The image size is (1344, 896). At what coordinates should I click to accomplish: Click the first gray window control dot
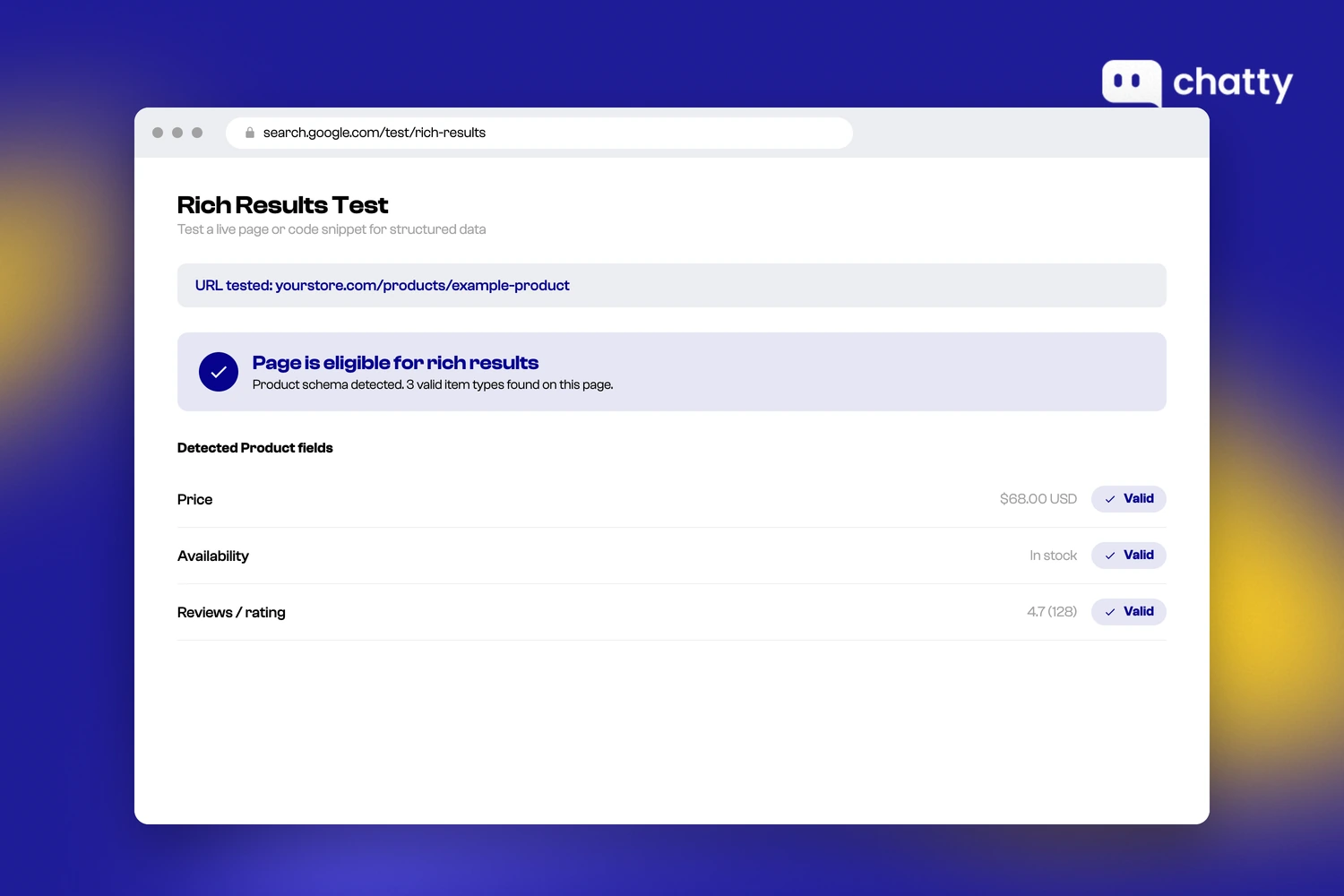coord(158,133)
